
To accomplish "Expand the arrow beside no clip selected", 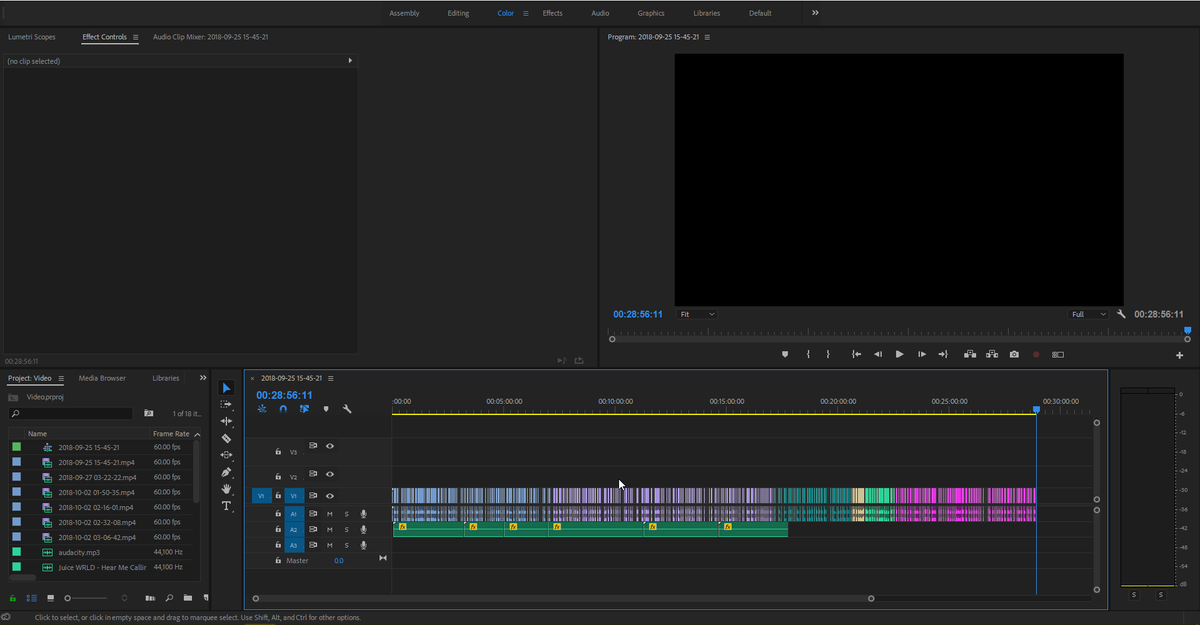I will tap(350, 61).
